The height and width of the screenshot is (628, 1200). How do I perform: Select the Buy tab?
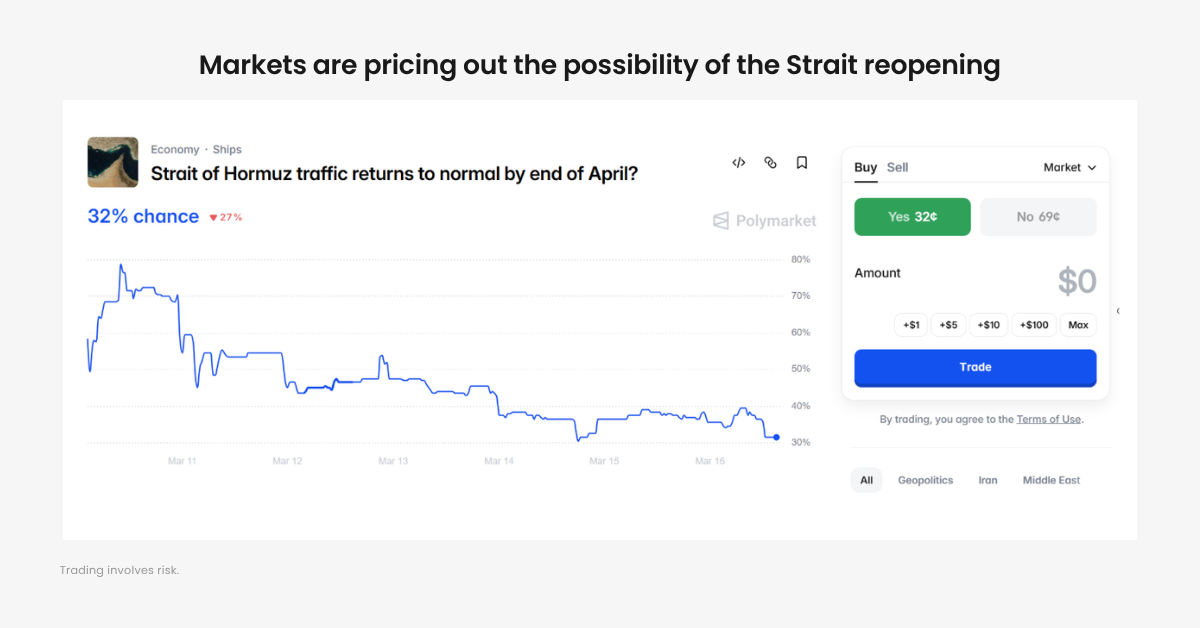(864, 167)
